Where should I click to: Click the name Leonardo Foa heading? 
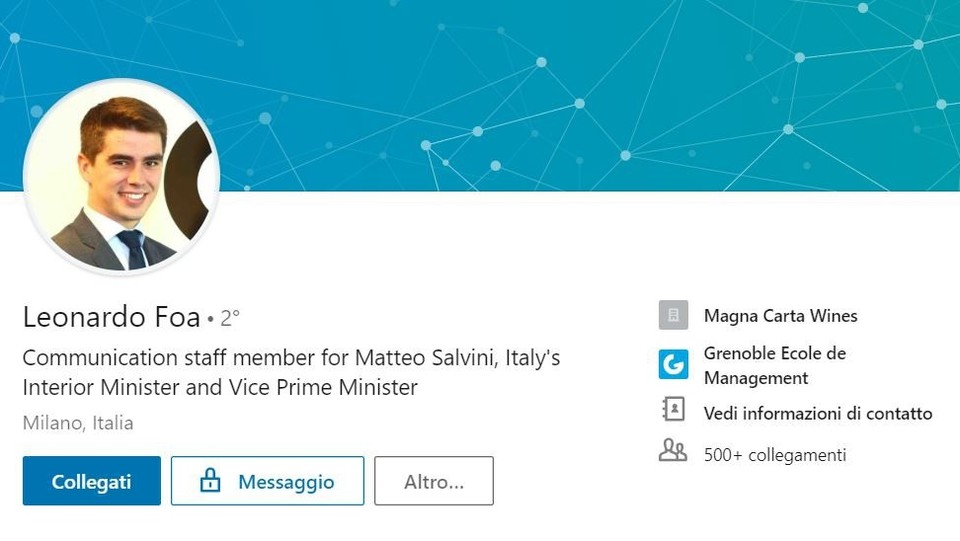point(111,317)
